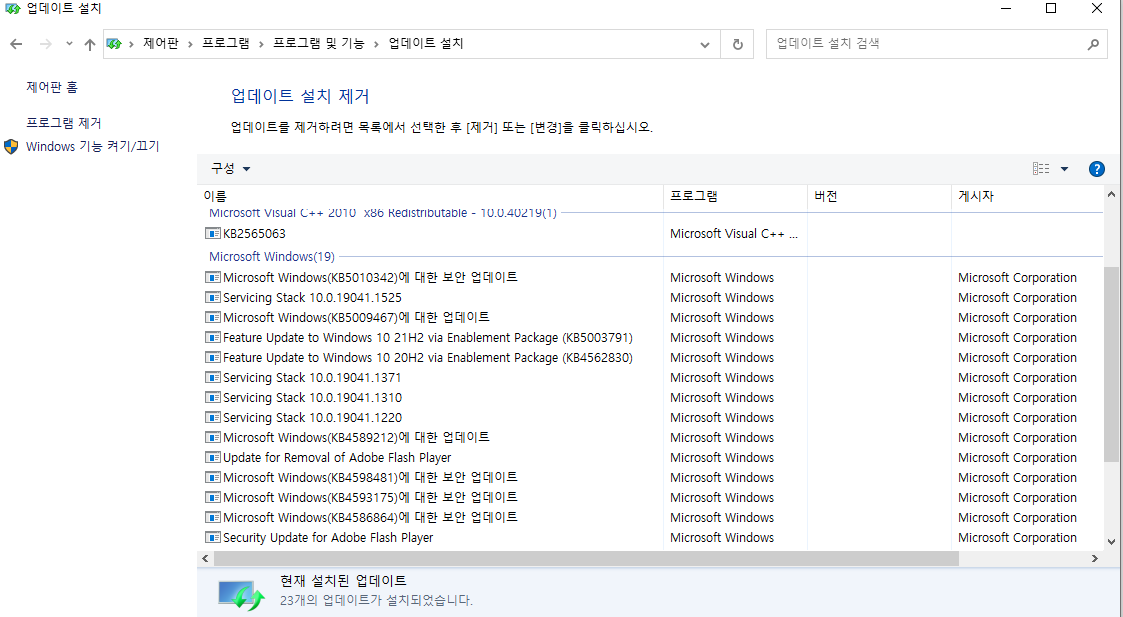Collapse the Microsoft Windows(19) group

point(271,257)
